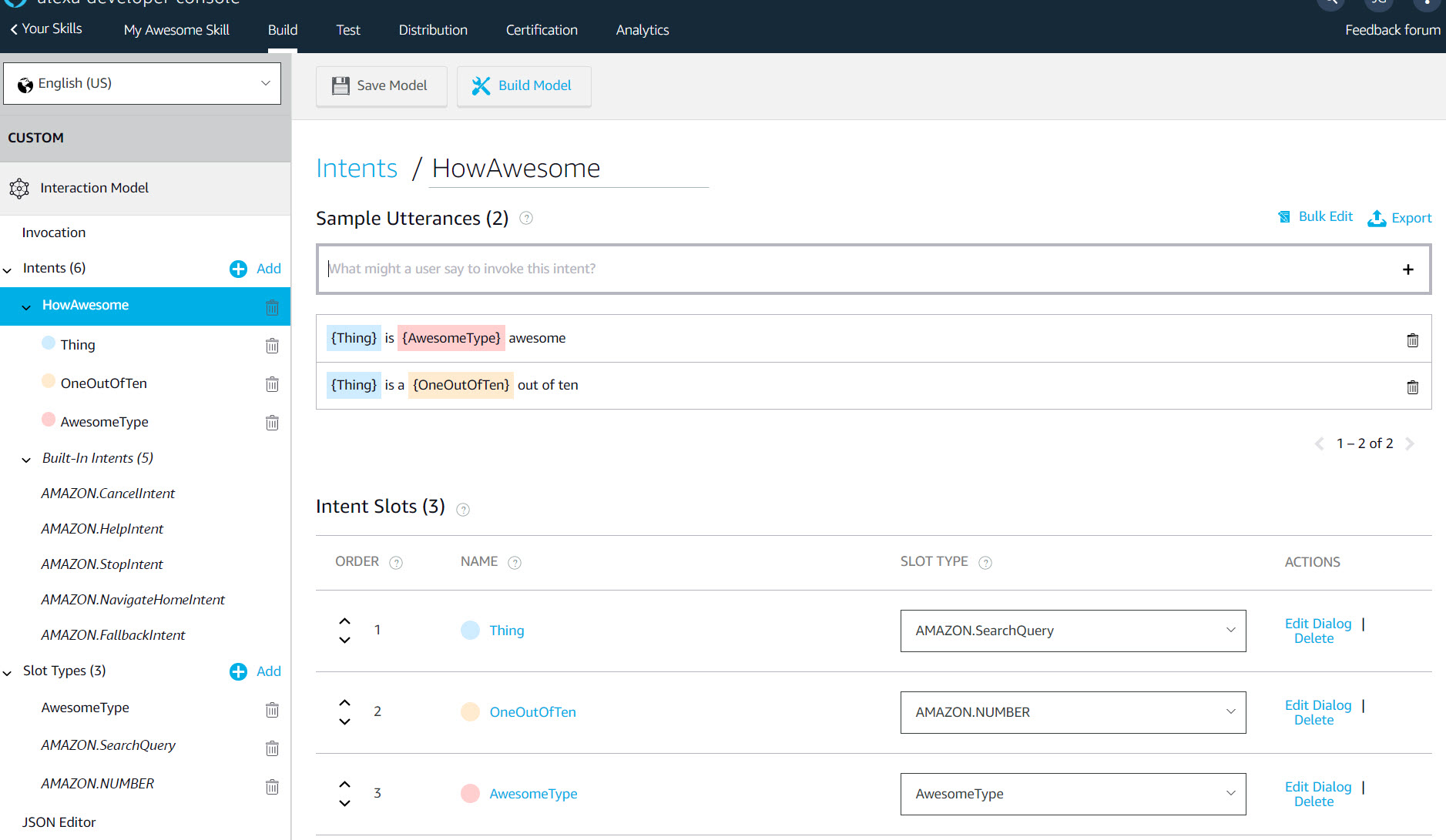Click trash icon next to OneOutOfTen slot

[x=272, y=384]
